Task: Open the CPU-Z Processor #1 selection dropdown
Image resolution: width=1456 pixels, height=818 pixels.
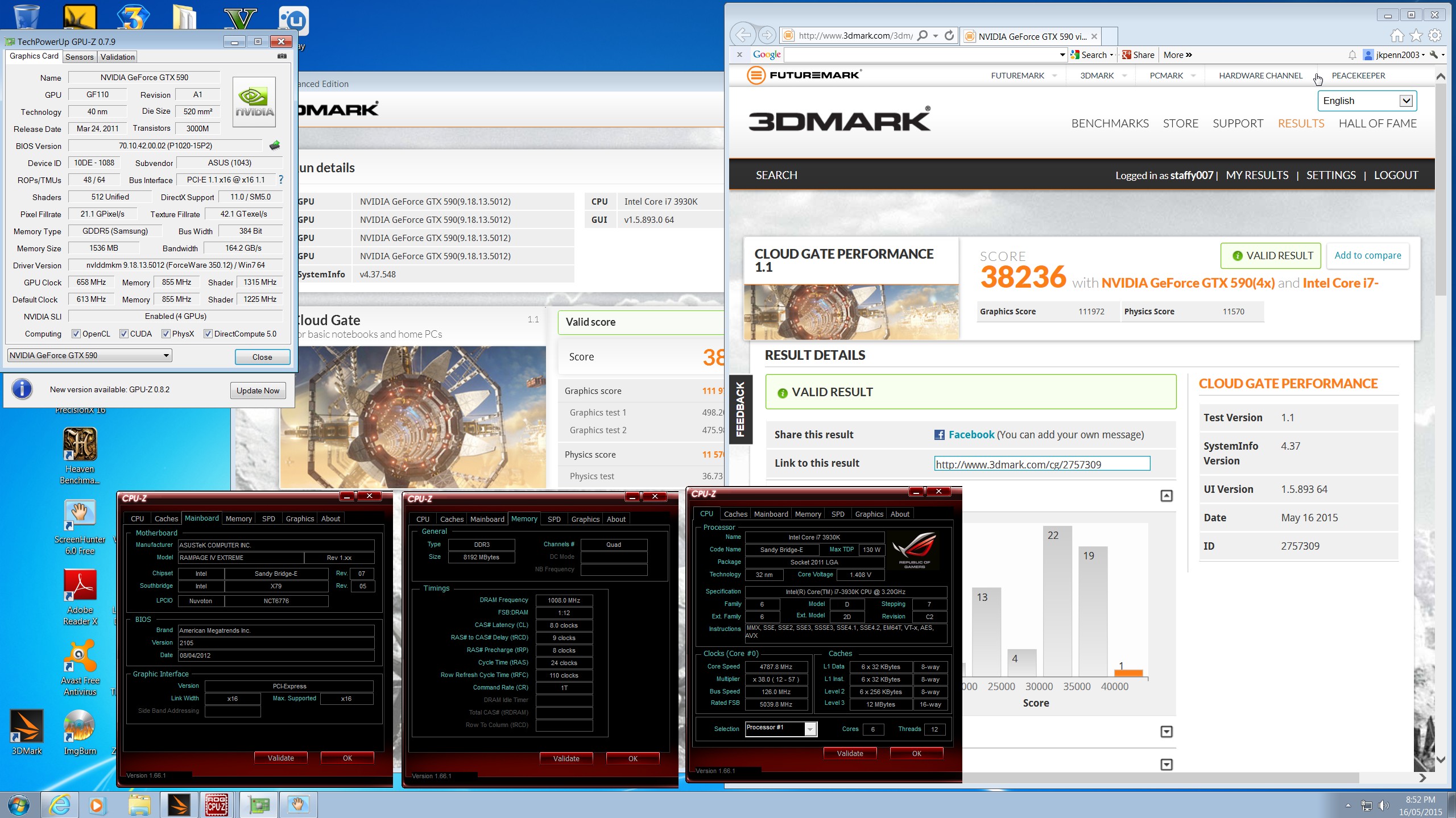Action: click(x=781, y=728)
